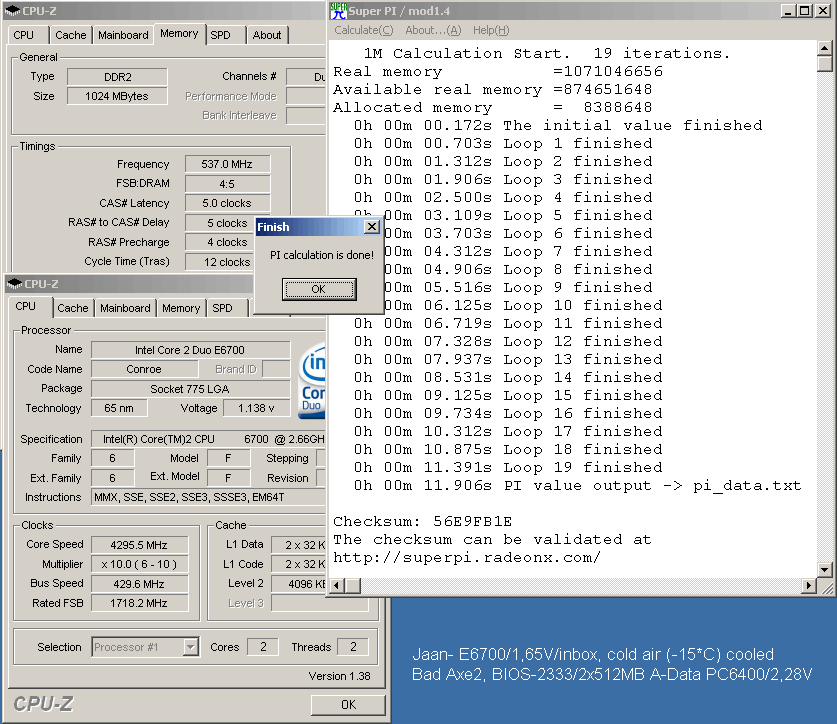Click the Threads count field
The width and height of the screenshot is (837, 724).
pyautogui.click(x=353, y=647)
